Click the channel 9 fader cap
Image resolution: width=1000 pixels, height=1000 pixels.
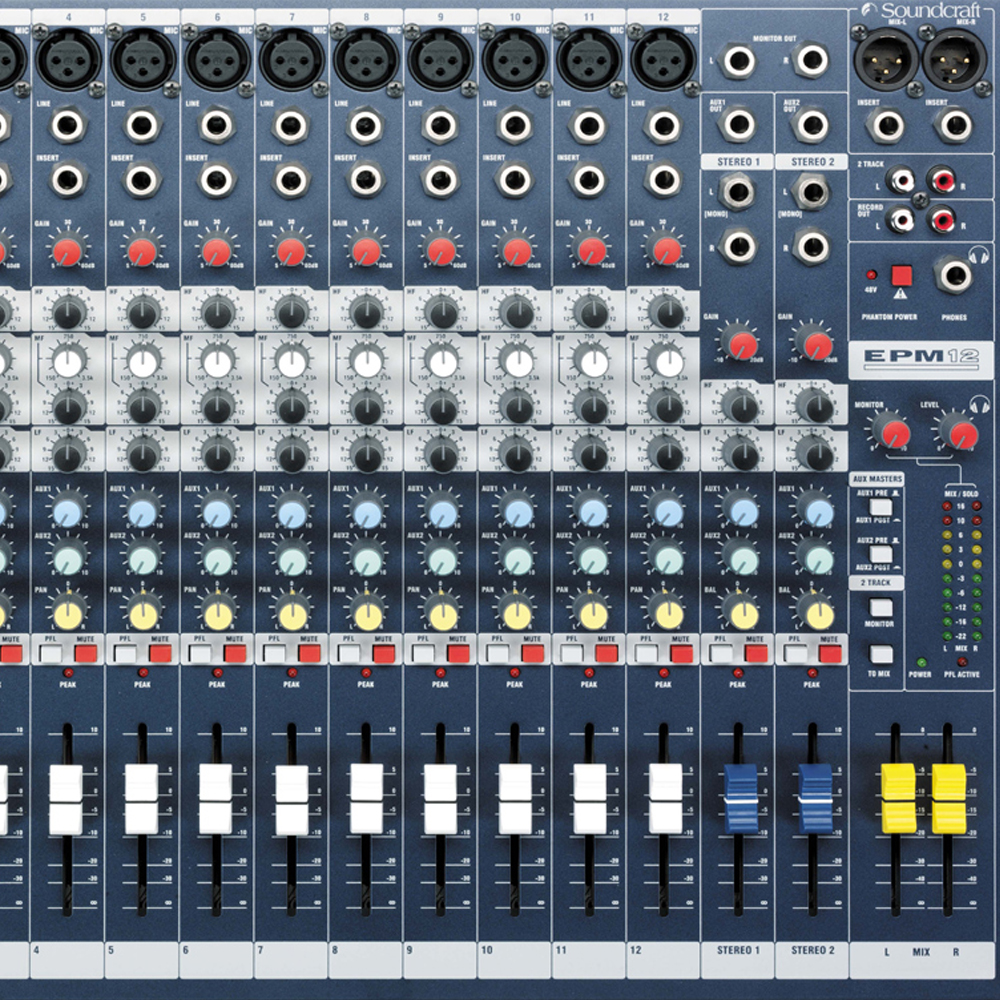[x=440, y=800]
